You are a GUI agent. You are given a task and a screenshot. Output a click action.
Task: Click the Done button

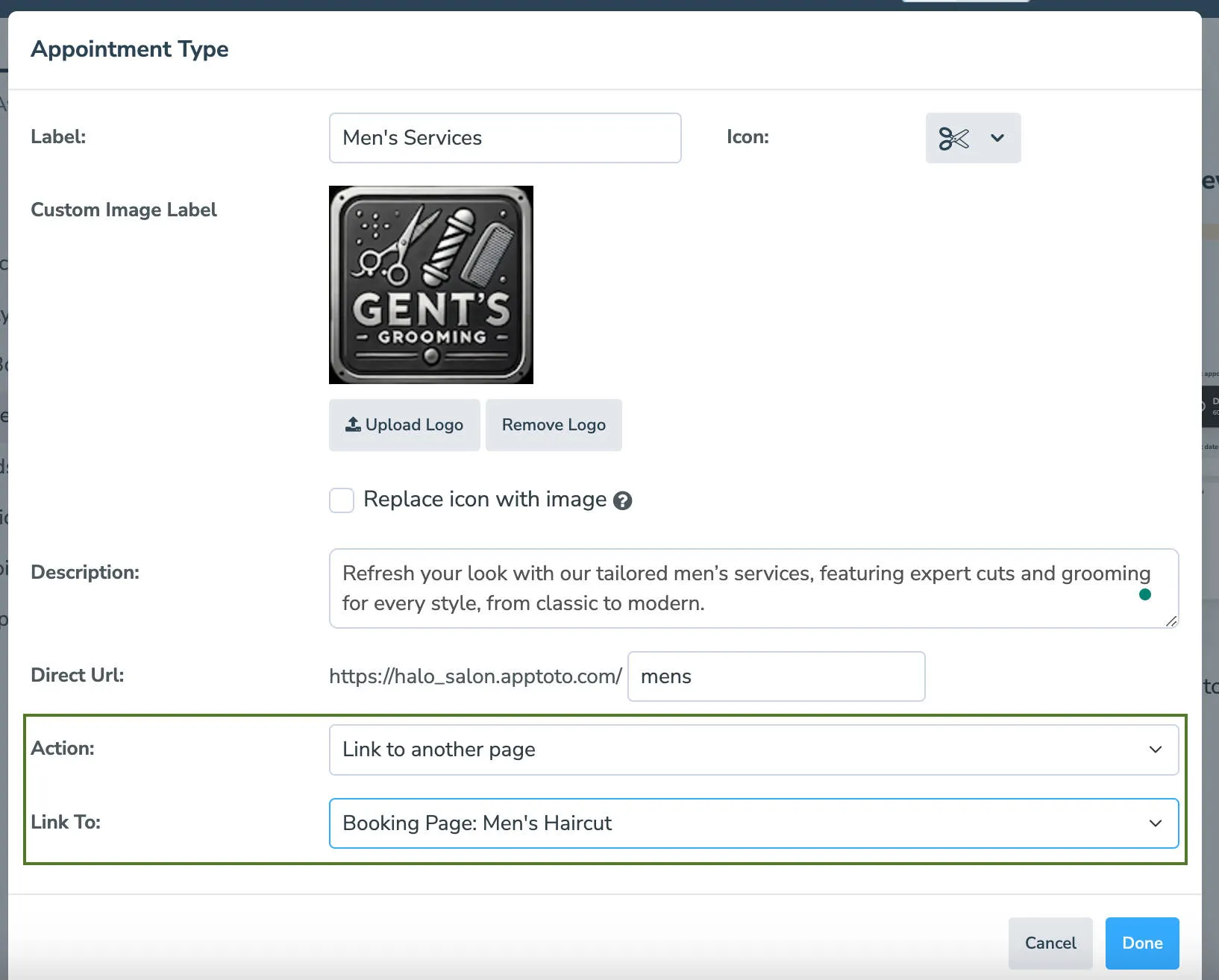coord(1141,943)
